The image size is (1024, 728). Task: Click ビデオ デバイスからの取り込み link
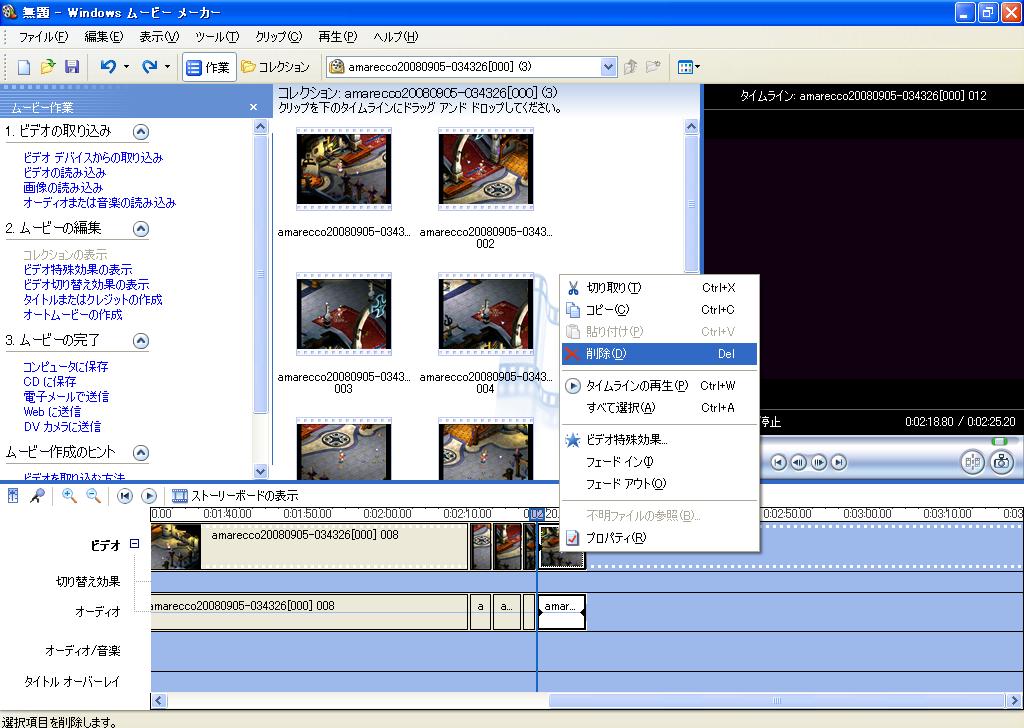click(x=93, y=157)
